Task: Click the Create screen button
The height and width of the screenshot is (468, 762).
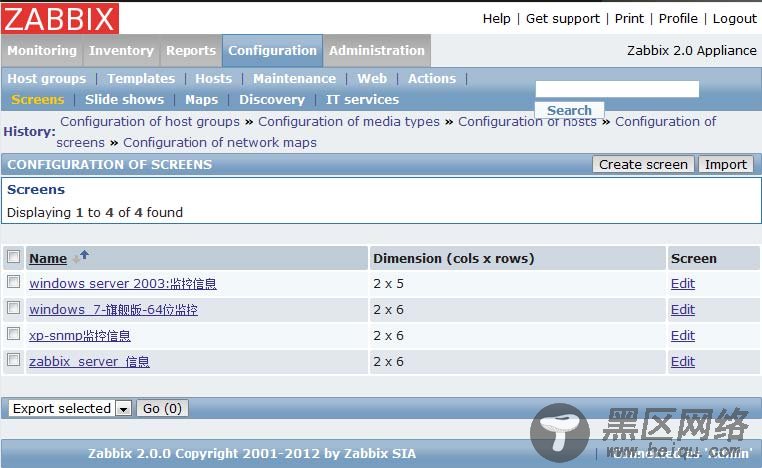Action: (x=643, y=164)
